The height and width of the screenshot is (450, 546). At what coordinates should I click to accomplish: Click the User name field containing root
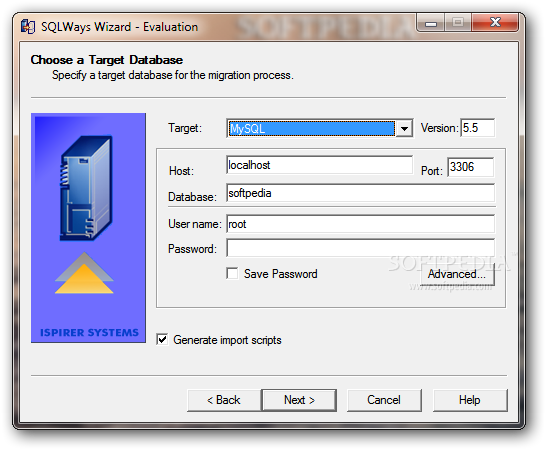click(360, 224)
